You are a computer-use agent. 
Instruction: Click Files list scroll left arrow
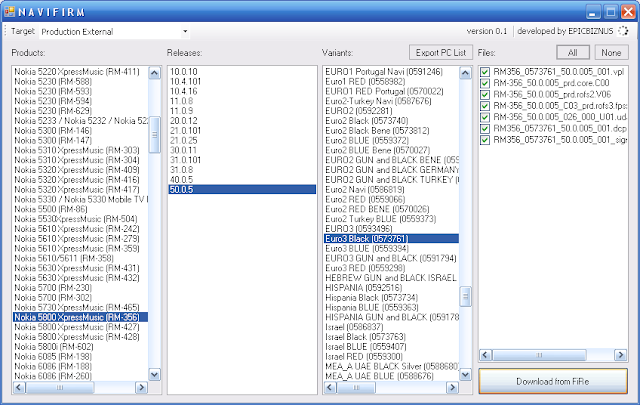(485, 355)
